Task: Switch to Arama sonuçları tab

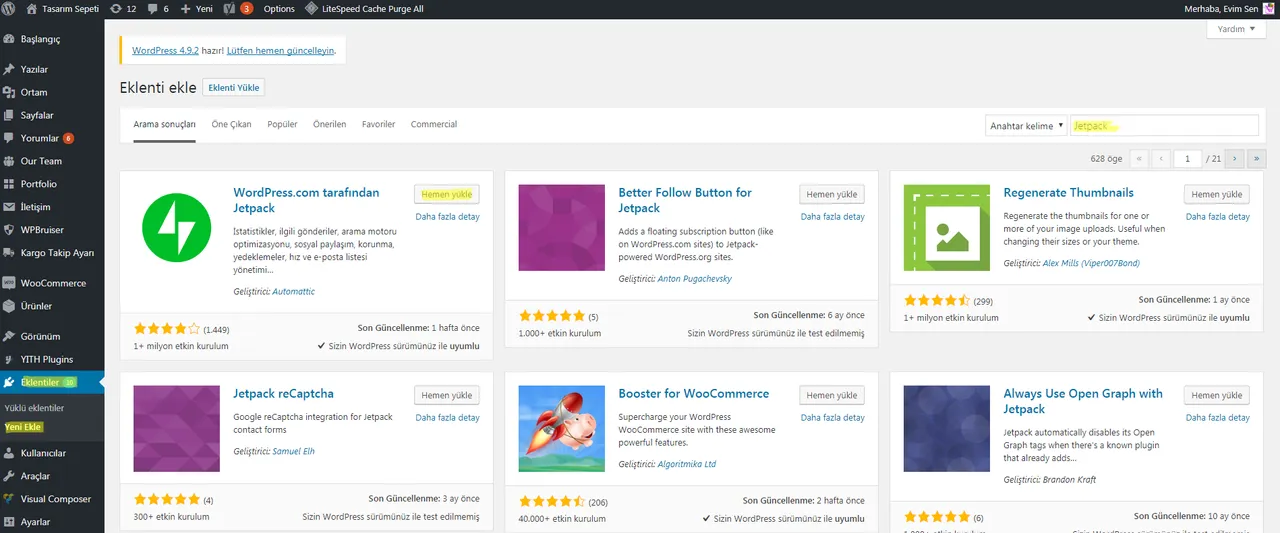Action: [165, 124]
